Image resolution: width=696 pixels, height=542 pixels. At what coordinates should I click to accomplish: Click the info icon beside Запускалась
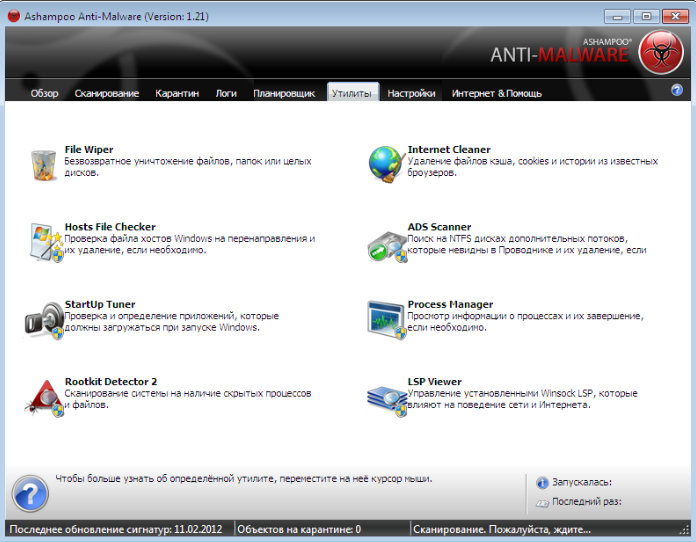pos(542,483)
